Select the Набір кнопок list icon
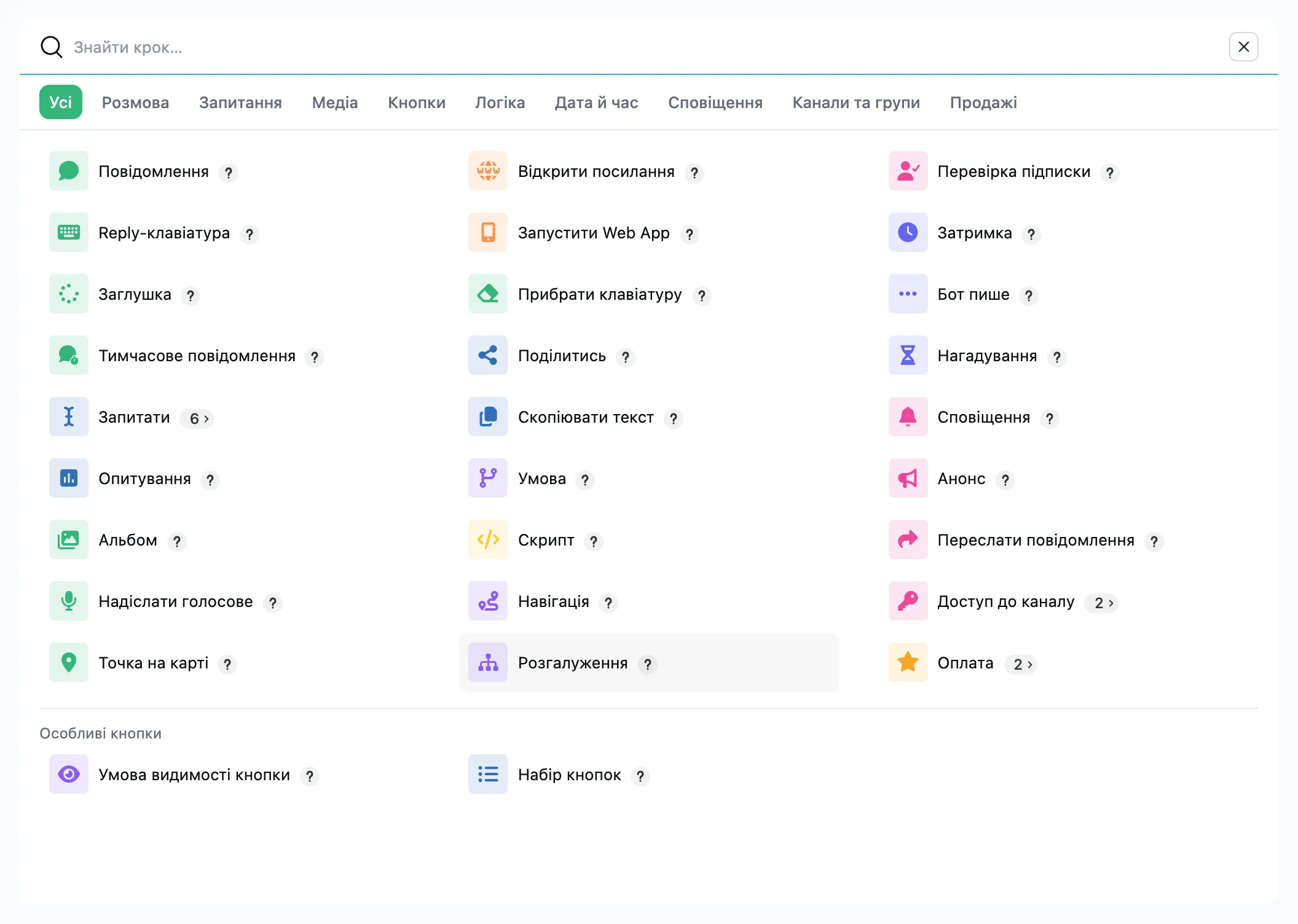 (x=488, y=774)
